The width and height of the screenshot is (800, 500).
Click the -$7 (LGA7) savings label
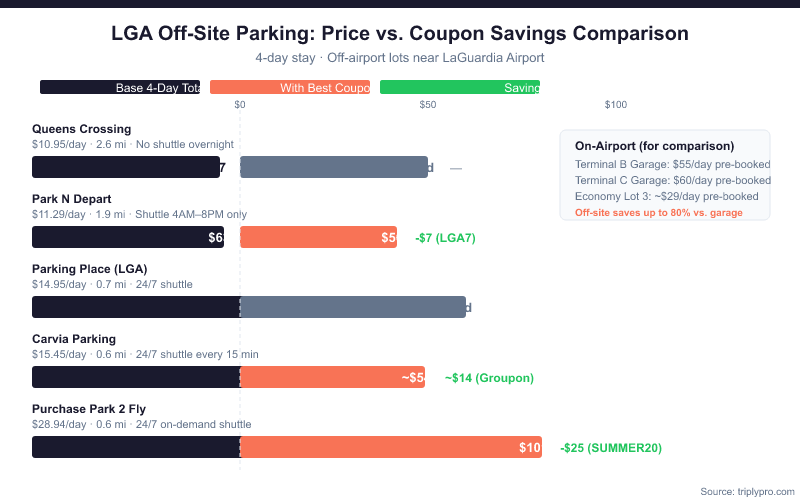tap(444, 238)
